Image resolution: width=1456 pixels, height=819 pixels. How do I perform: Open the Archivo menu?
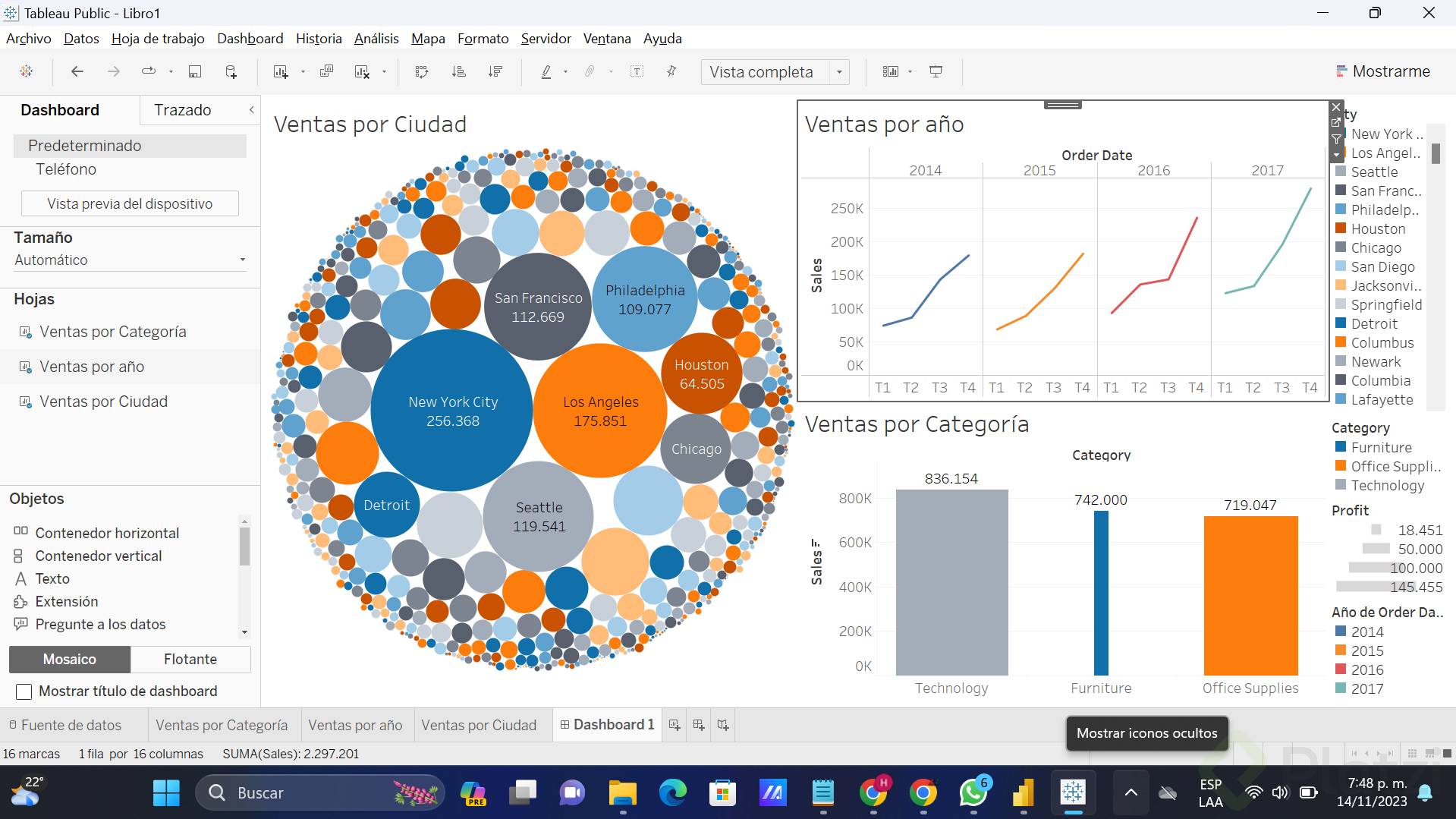click(x=29, y=39)
